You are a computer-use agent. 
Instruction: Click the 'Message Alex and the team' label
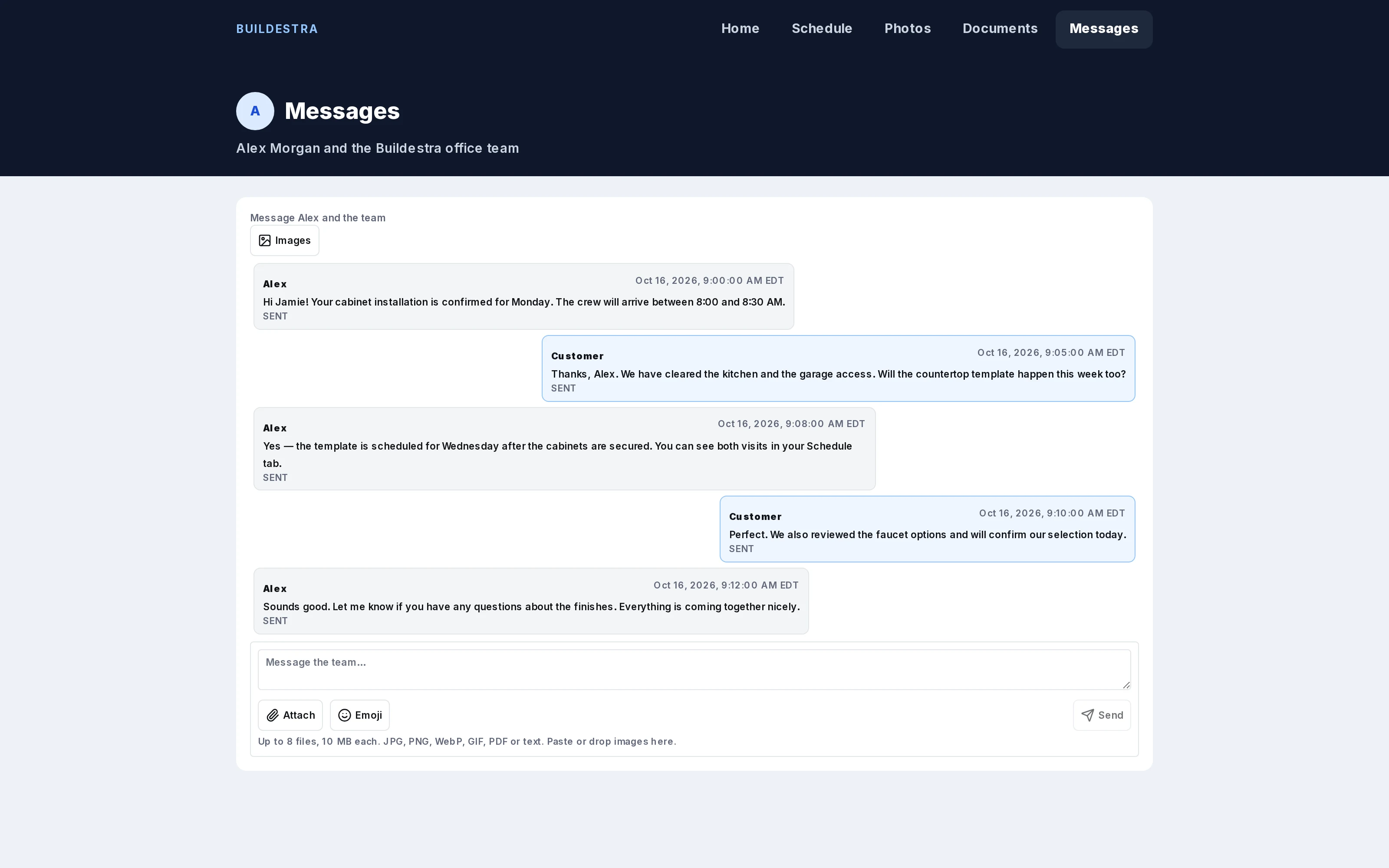pos(317,217)
